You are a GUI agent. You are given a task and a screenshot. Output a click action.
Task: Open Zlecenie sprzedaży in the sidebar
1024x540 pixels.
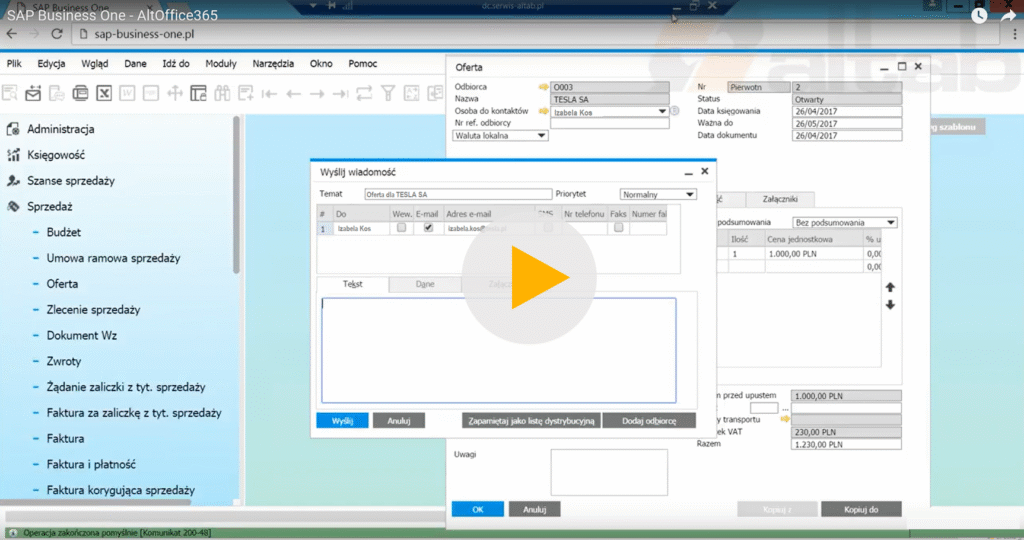[93, 310]
